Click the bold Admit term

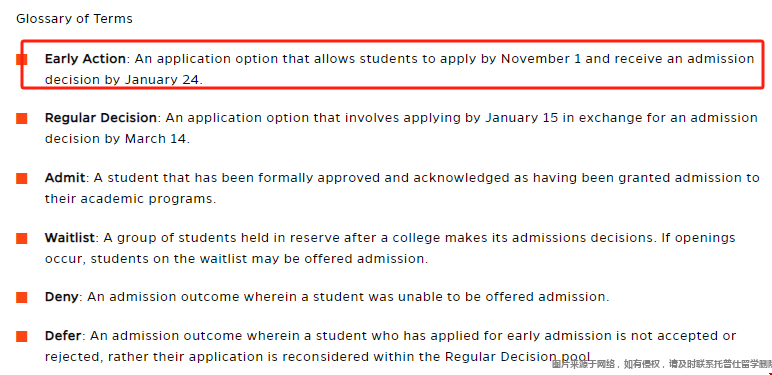tap(65, 178)
